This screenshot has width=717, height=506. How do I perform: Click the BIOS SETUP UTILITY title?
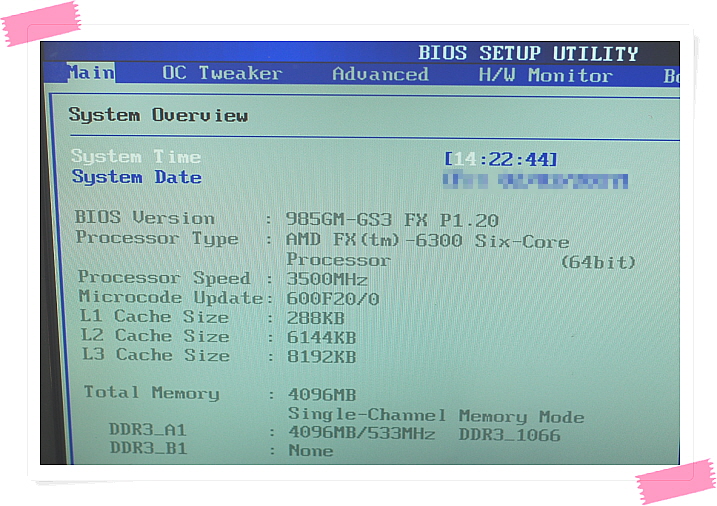click(528, 53)
